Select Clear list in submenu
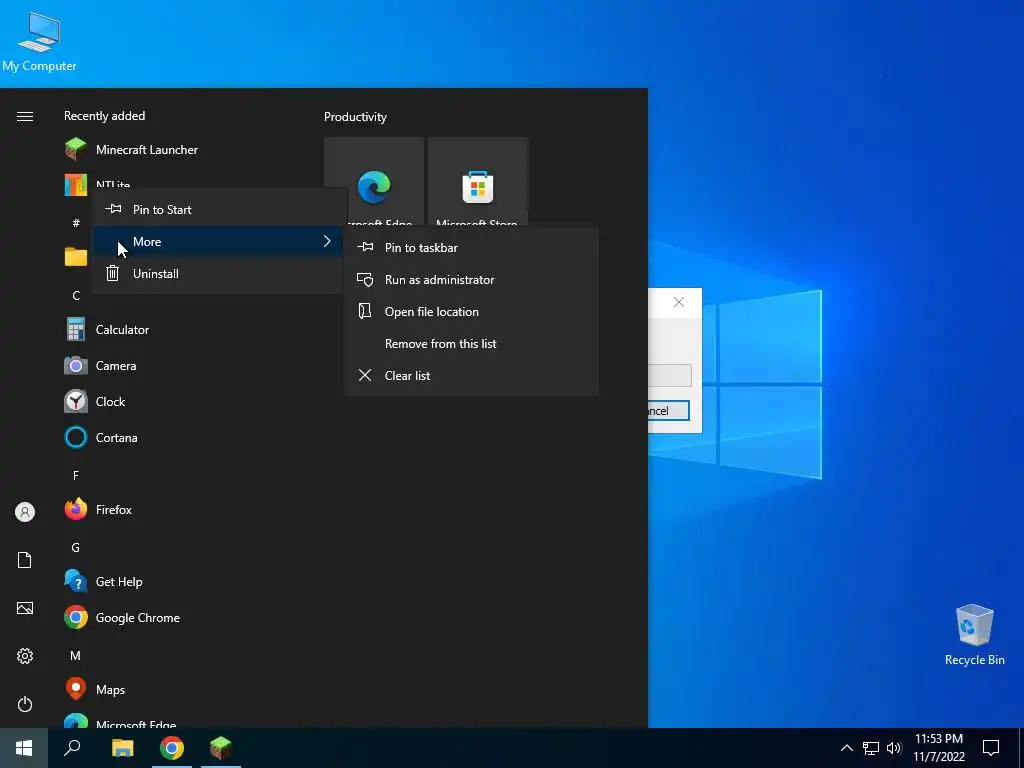Image resolution: width=1024 pixels, height=768 pixels. pos(471,376)
